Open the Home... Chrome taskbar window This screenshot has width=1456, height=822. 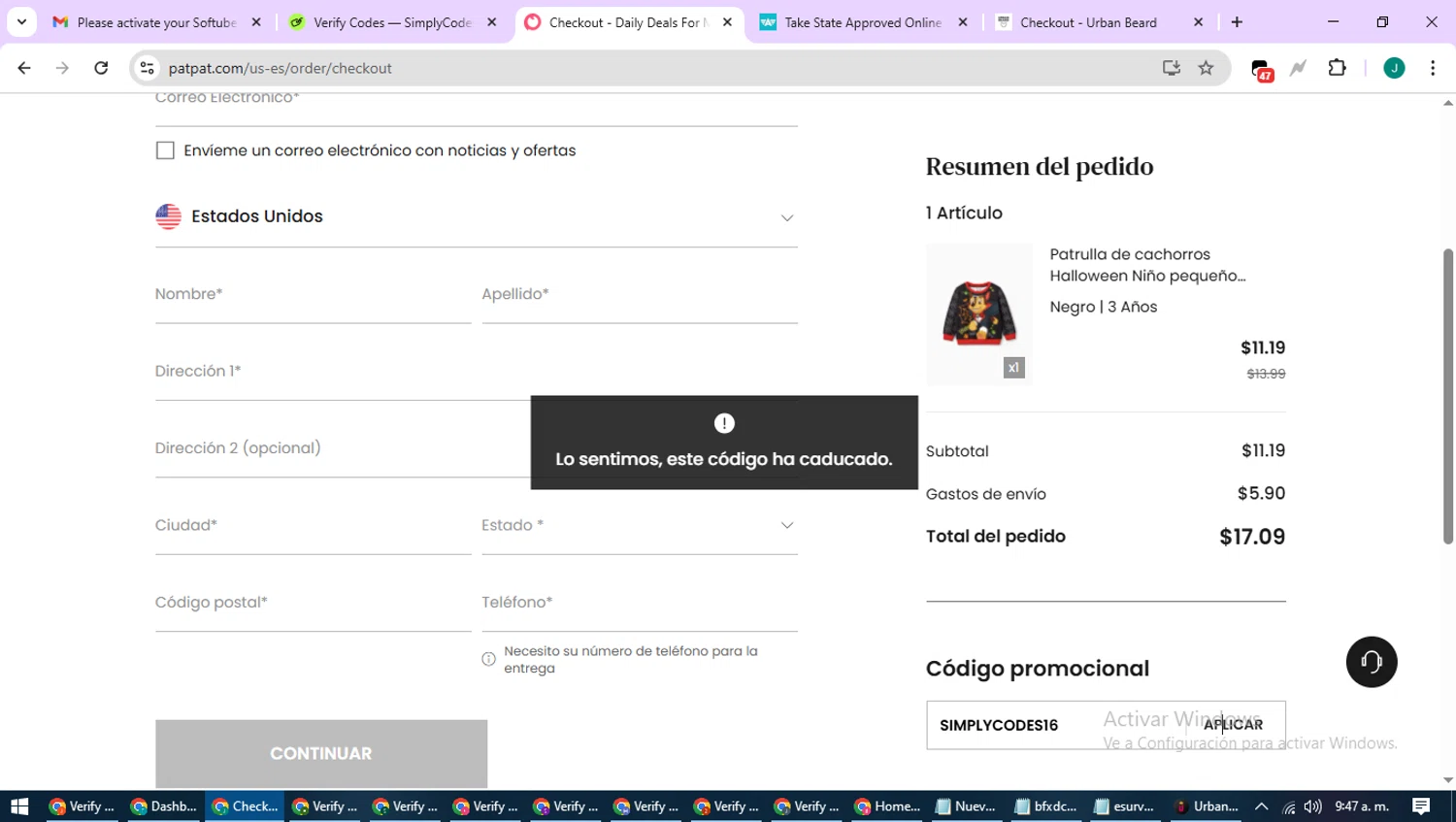[887, 806]
